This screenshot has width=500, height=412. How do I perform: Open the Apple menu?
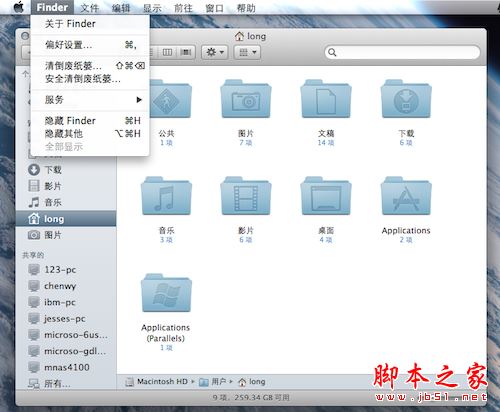pyautogui.click(x=19, y=7)
